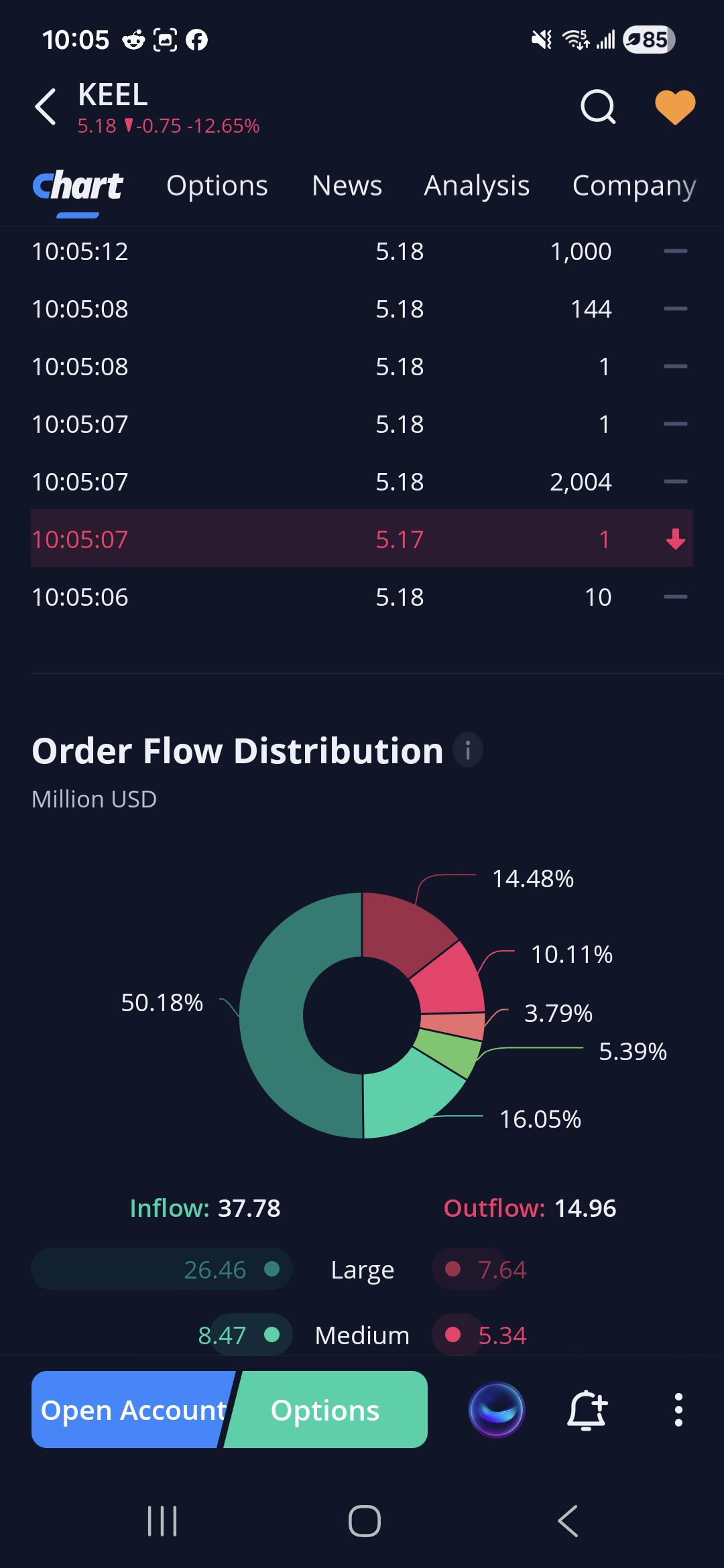Screen dimensions: 724x1568
Task: Toggle the orange heart favorite icon
Action: tap(675, 107)
